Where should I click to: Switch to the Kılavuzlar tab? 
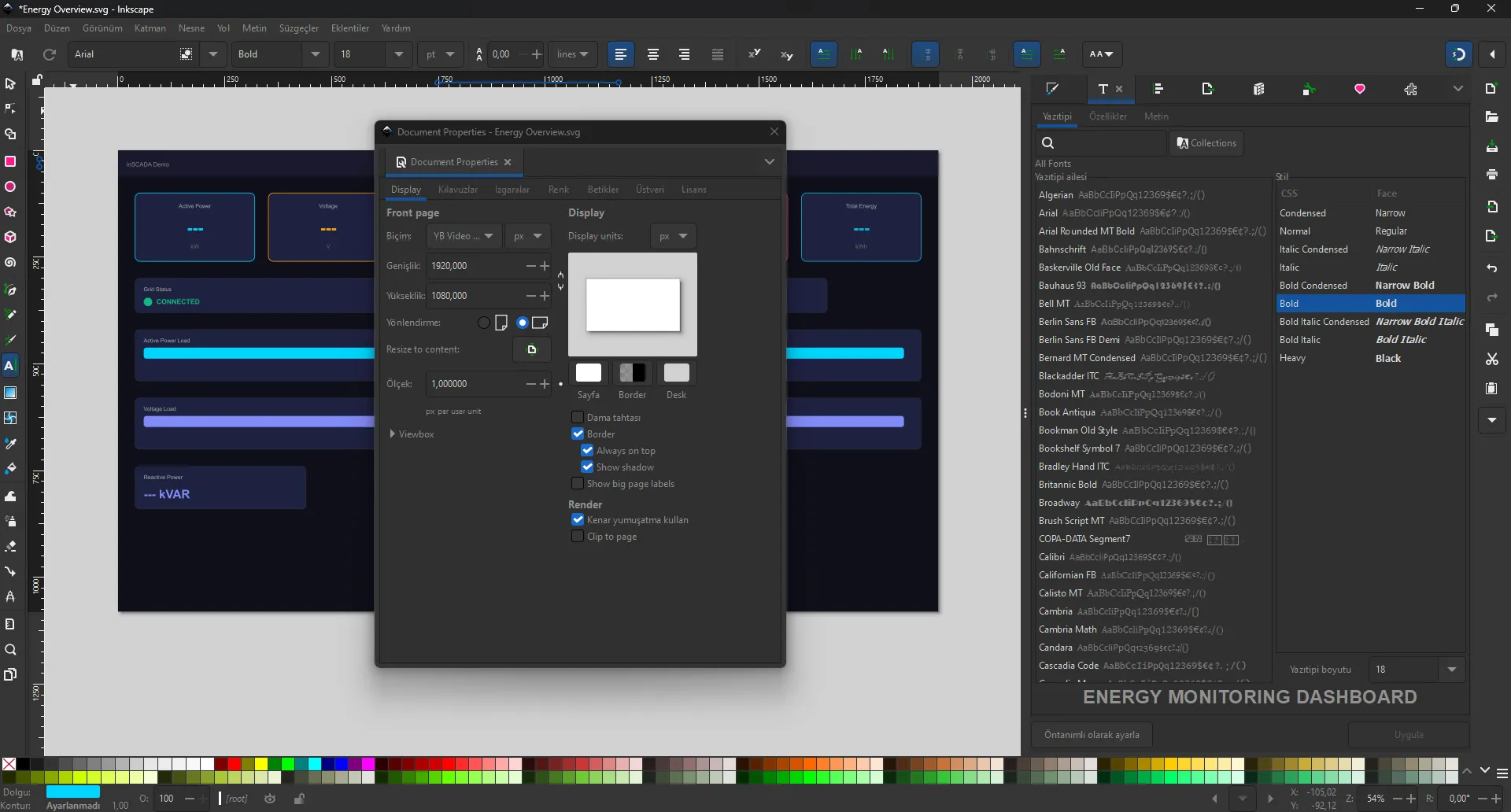[x=457, y=189]
